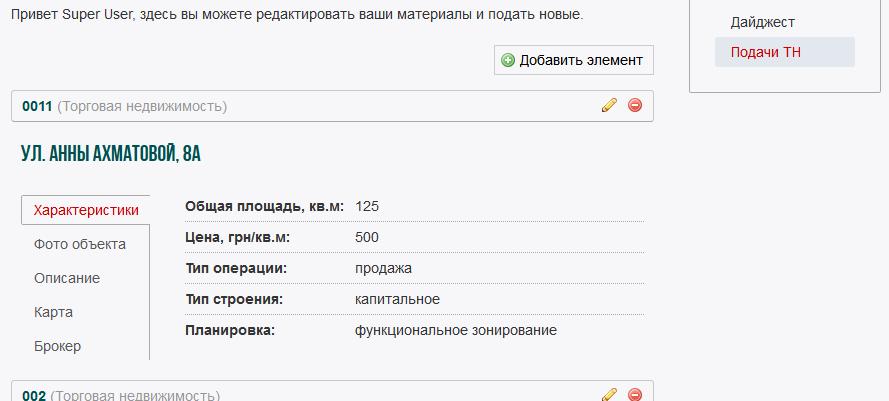Select Подачи ТН in the side menu

tap(765, 52)
